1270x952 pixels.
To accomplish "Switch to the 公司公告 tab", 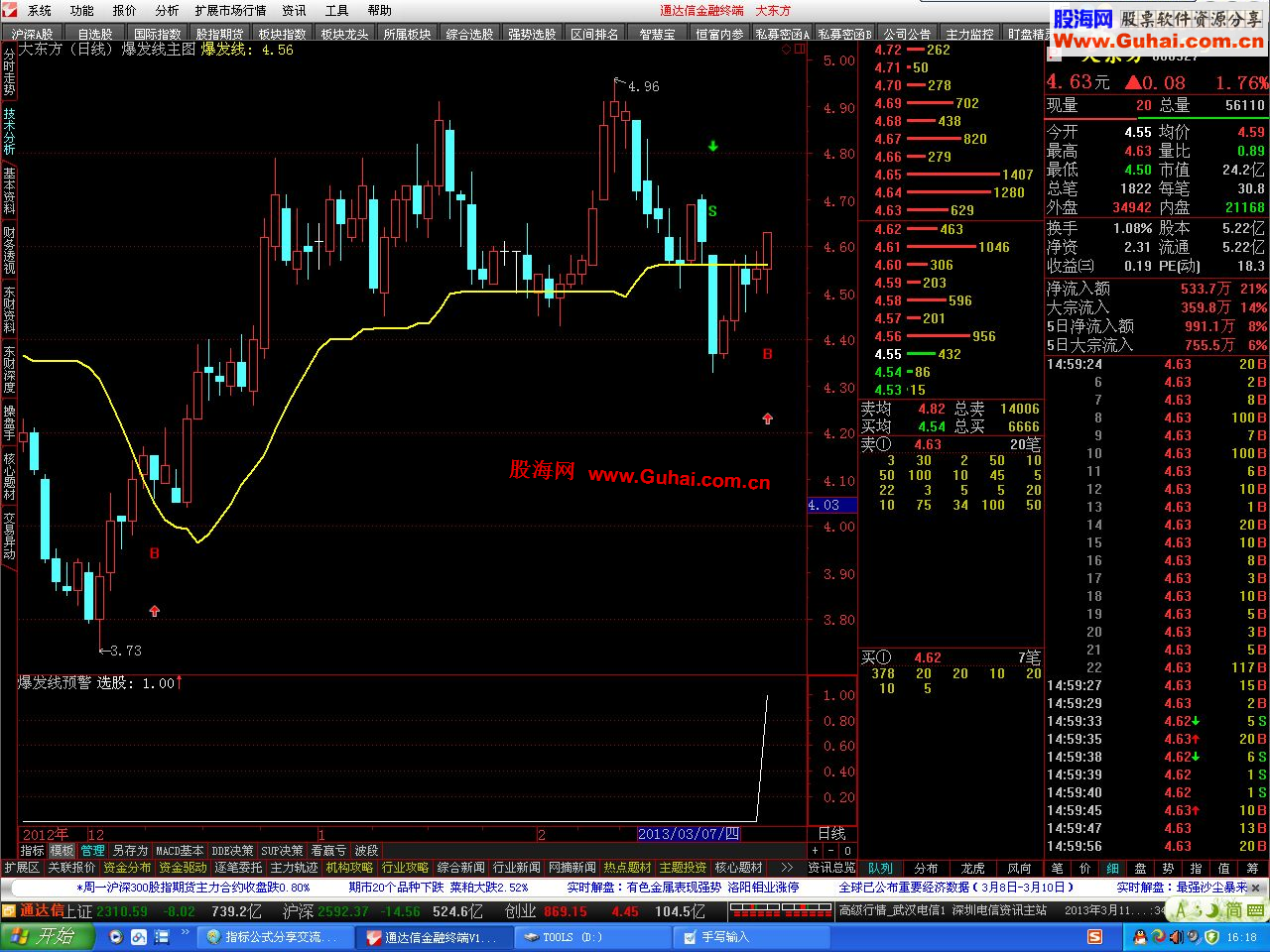I will [x=907, y=34].
